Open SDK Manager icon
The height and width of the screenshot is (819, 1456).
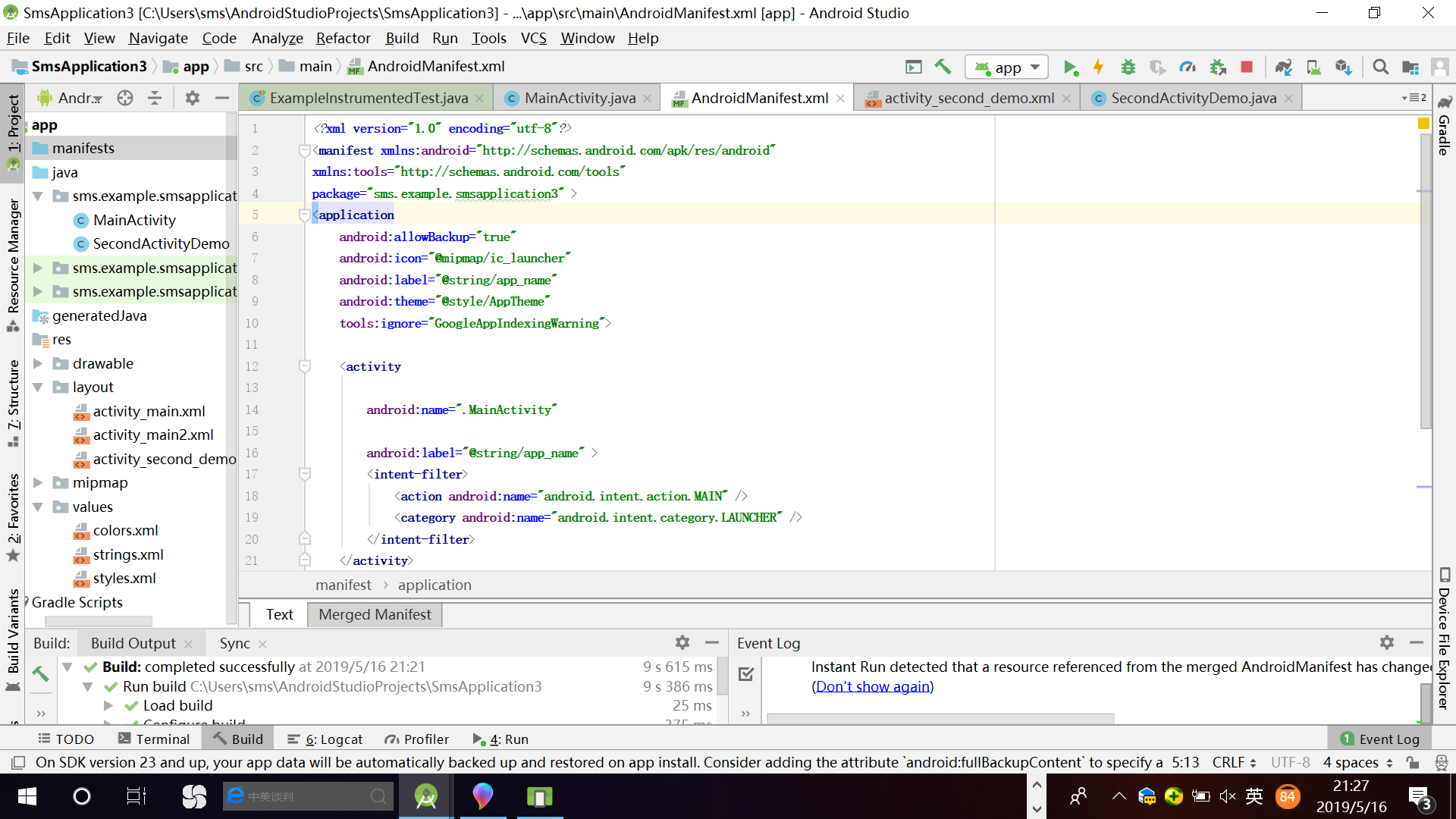pyautogui.click(x=1343, y=67)
